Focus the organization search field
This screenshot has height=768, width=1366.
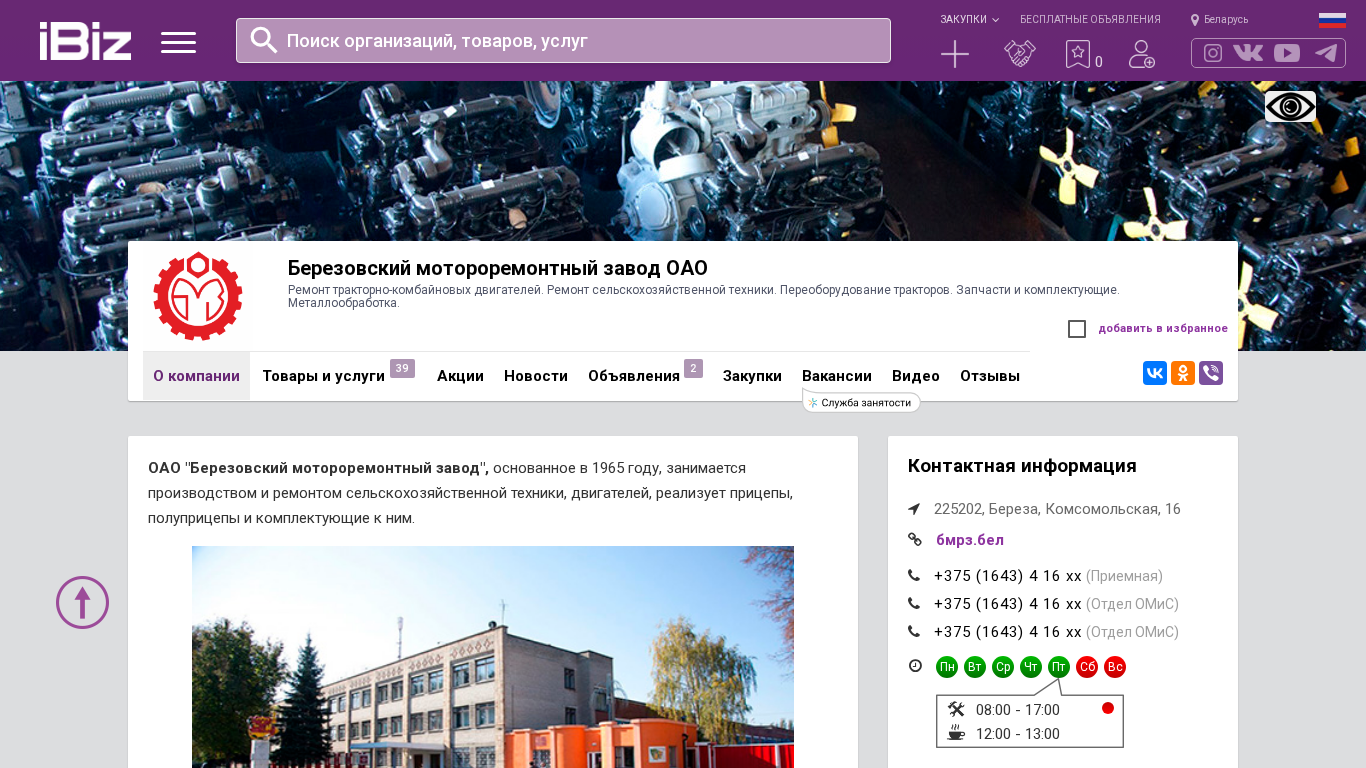[x=563, y=41]
